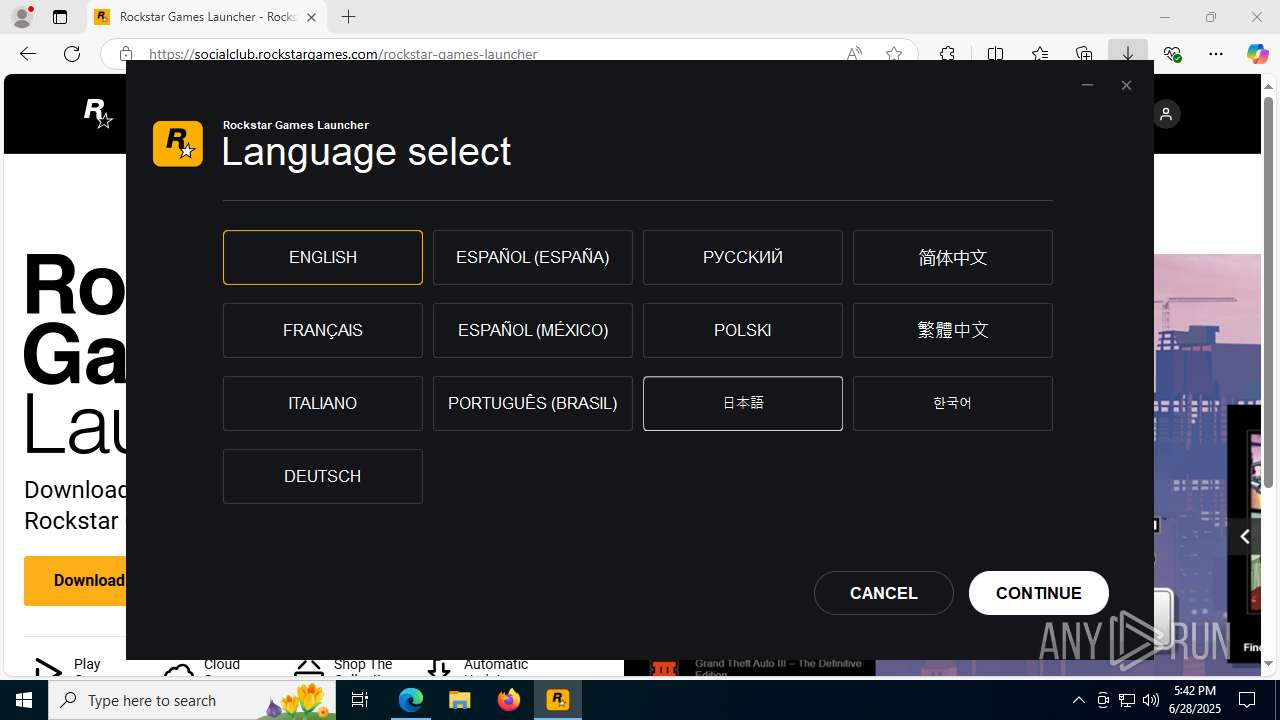The height and width of the screenshot is (720, 1280).
Task: Click the Rockstar logo on the webpage header
Action: point(98,114)
